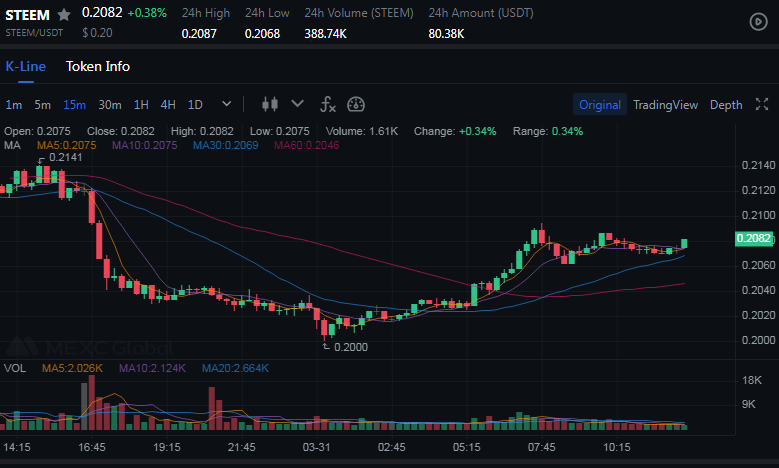Image resolution: width=779 pixels, height=468 pixels.
Task: Click 24h Volume value 388.74K
Action: (325, 34)
